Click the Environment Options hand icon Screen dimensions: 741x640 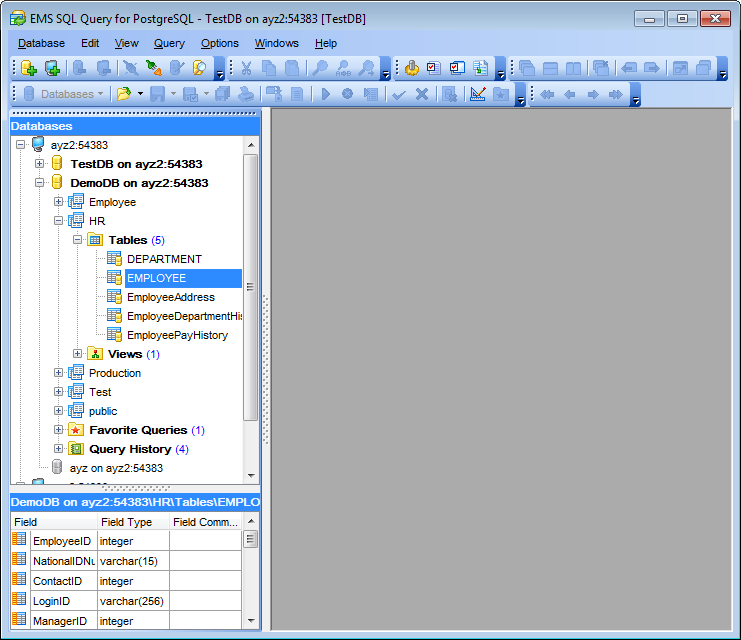pyautogui.click(x=411, y=68)
